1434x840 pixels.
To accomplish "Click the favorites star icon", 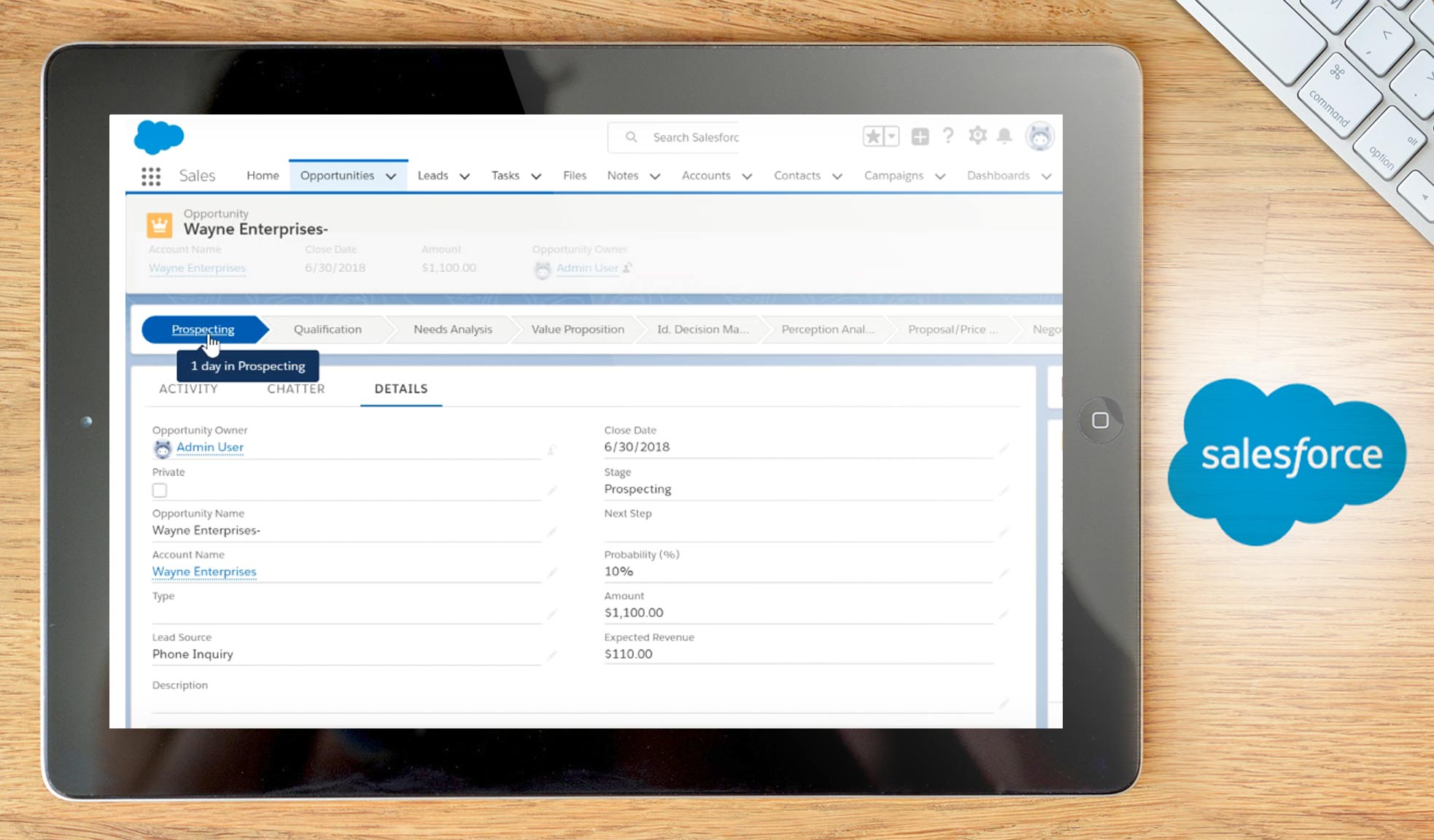I will pos(872,136).
